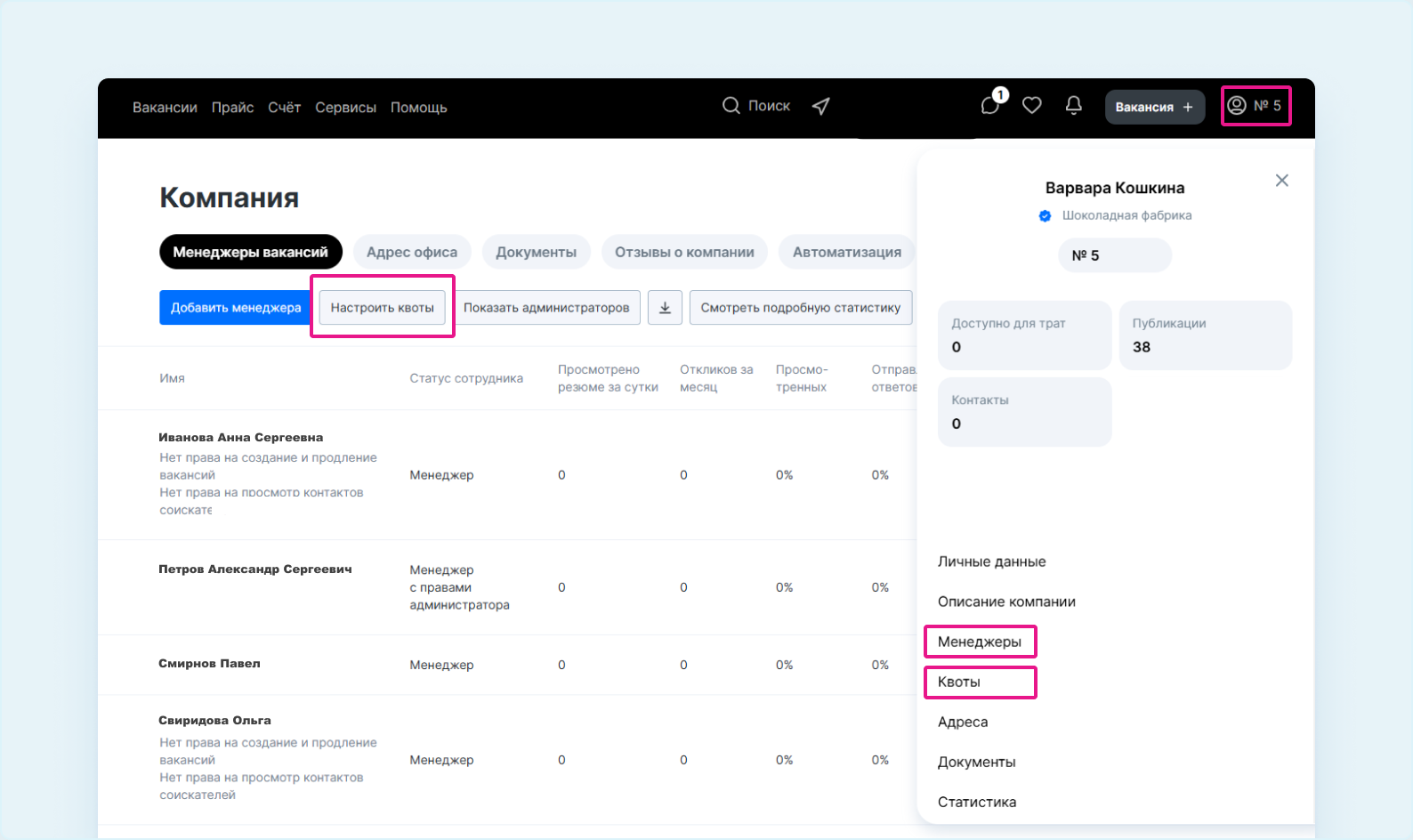Open Сервисы in the top menu
Viewport: 1413px width, 840px height.
[x=345, y=108]
